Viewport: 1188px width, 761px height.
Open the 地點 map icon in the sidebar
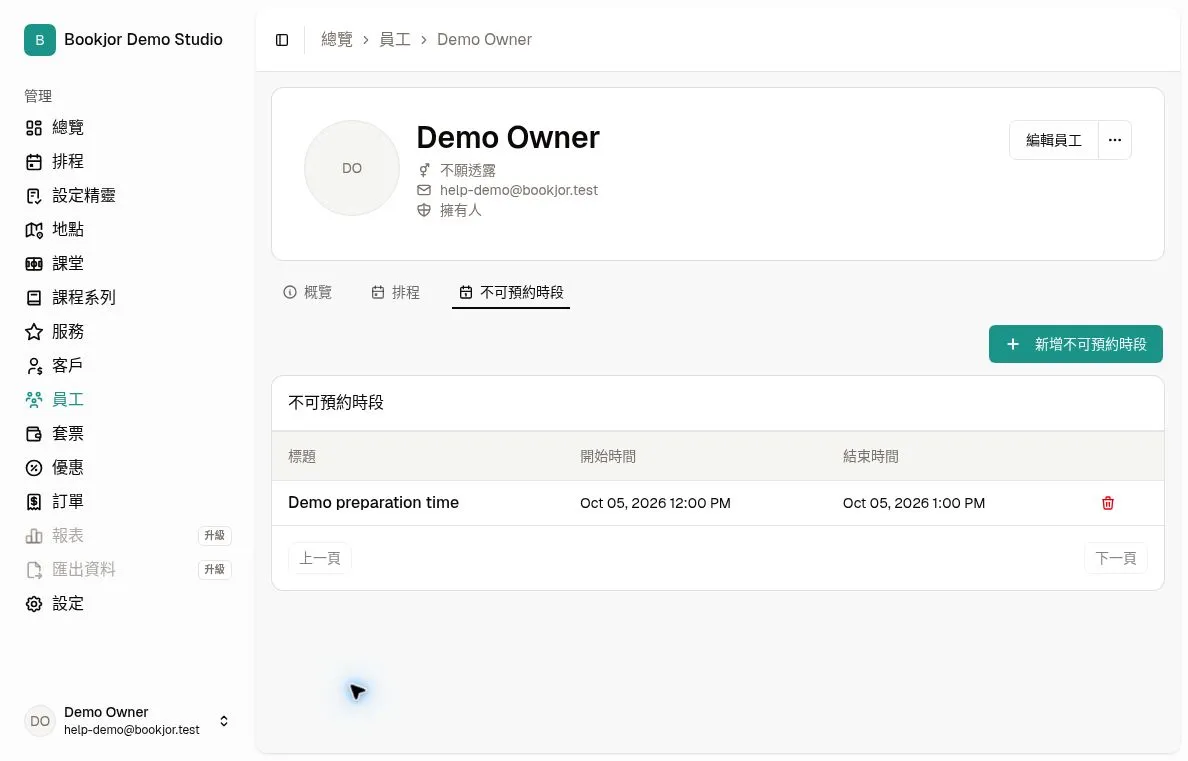coord(34,230)
